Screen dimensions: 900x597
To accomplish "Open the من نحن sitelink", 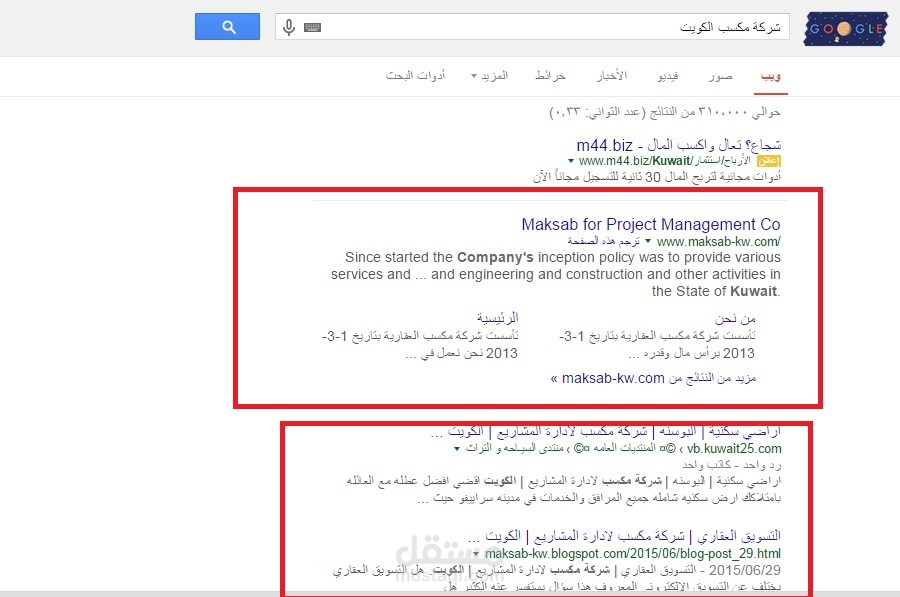I will click(x=735, y=318).
